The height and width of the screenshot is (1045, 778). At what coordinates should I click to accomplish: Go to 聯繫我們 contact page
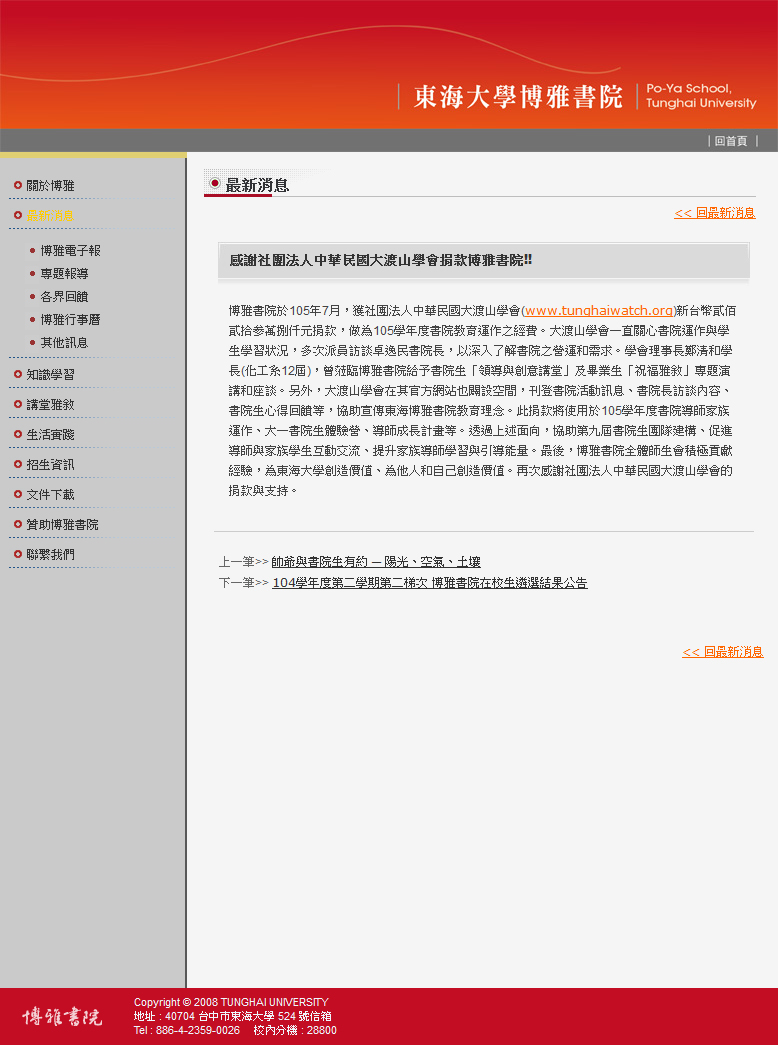tap(50, 554)
